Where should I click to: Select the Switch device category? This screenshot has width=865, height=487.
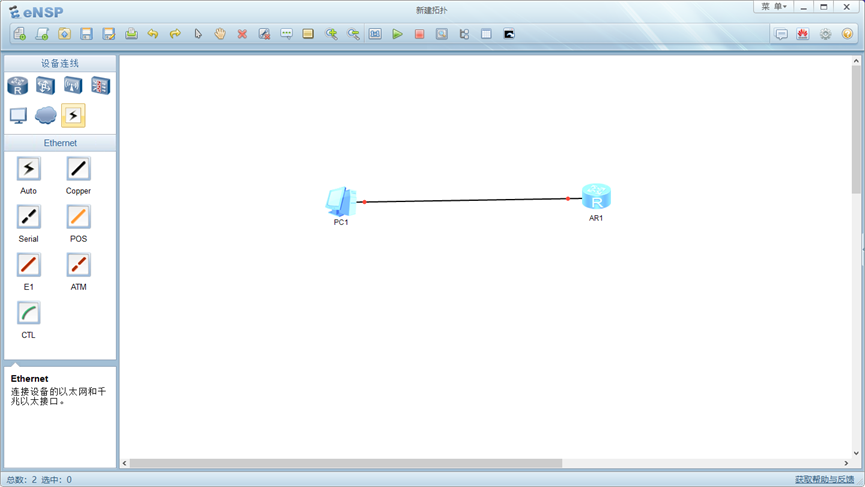[45, 85]
